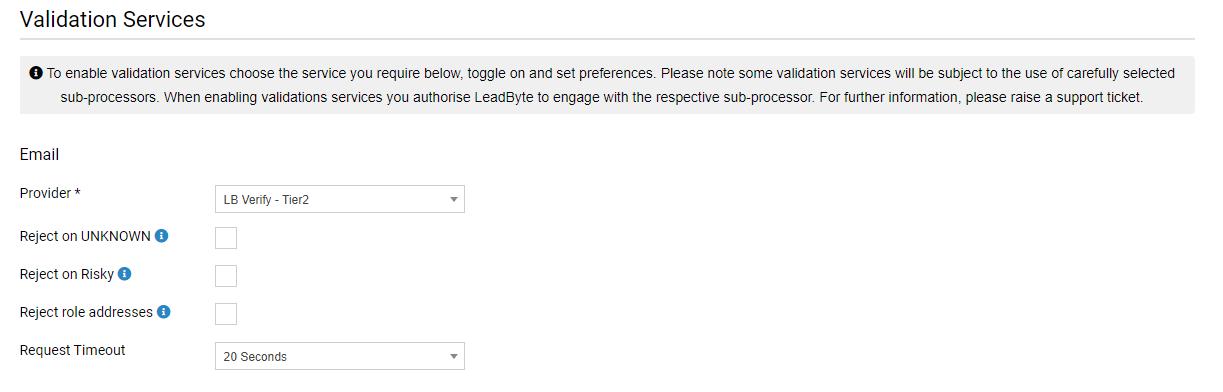
Task: Click info icon beside Reject role addresses
Action: point(164,312)
